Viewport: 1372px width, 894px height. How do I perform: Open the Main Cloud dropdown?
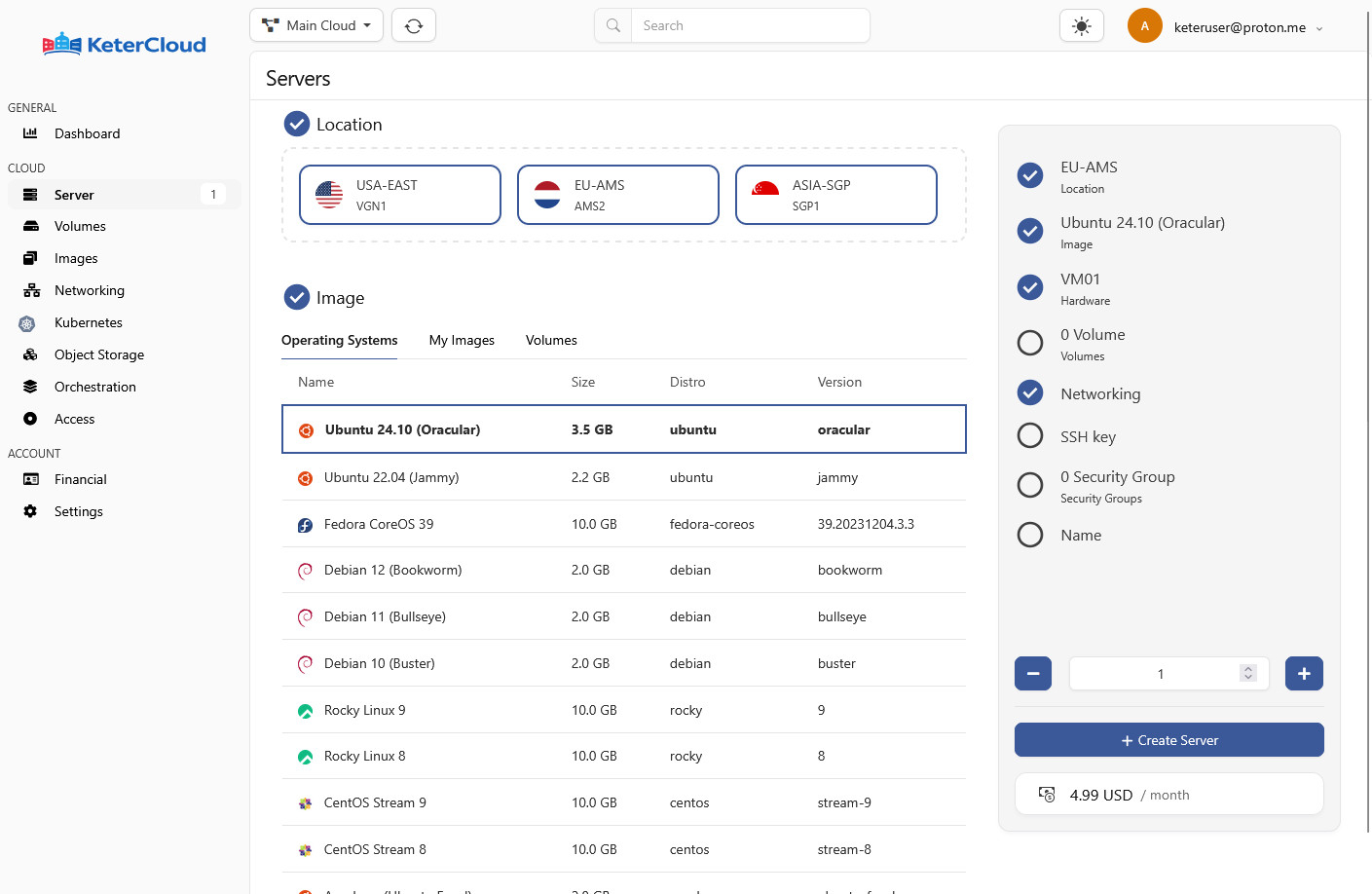[316, 25]
